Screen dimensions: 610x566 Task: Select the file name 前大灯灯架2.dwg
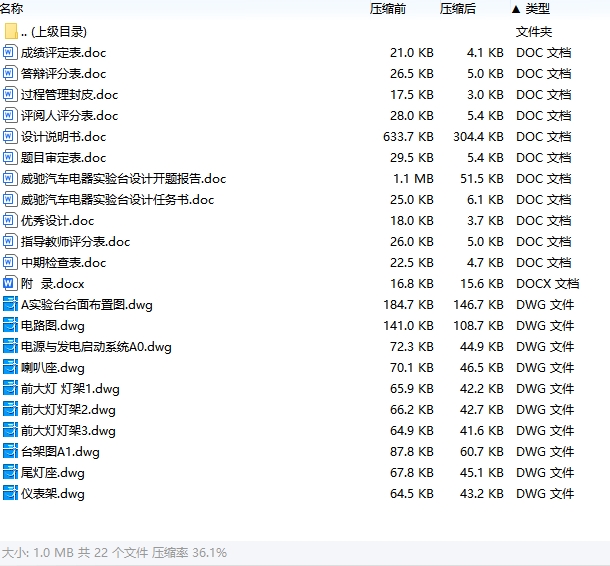(68, 410)
